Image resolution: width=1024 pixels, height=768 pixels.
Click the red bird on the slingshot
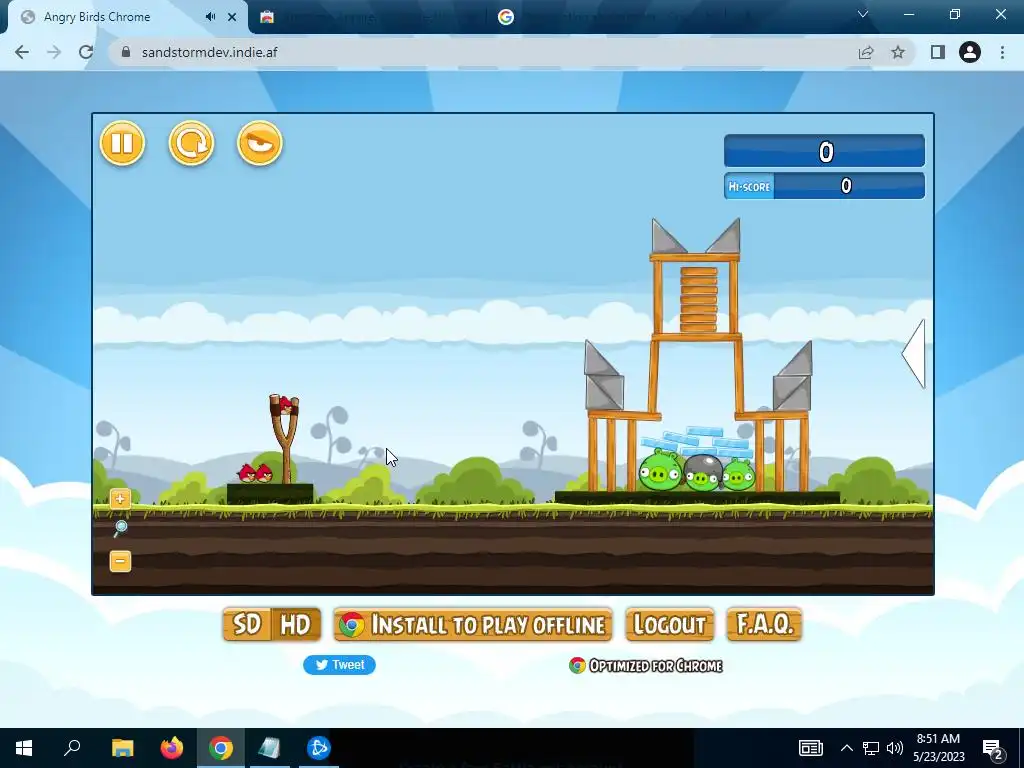285,406
